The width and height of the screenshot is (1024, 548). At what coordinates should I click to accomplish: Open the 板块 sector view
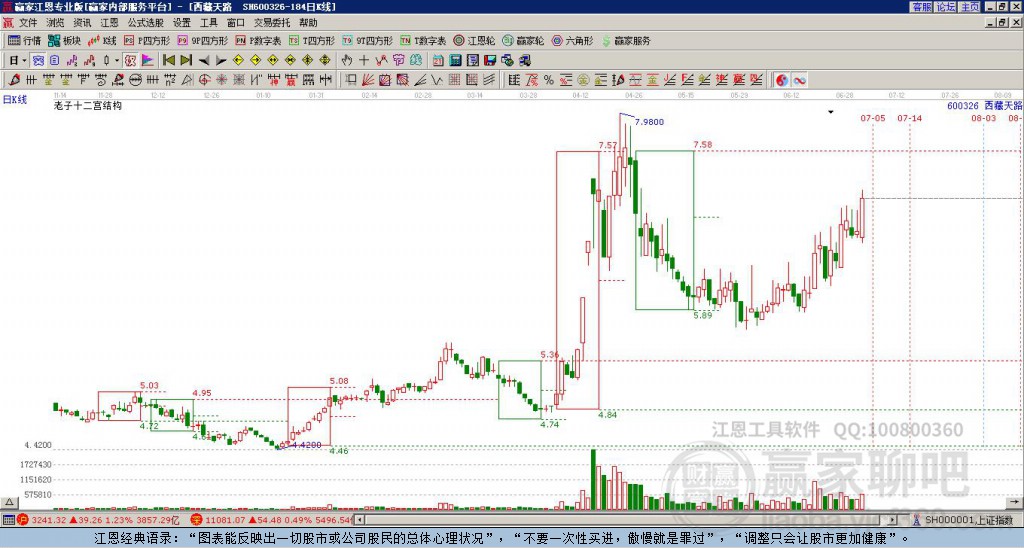pyautogui.click(x=65, y=40)
